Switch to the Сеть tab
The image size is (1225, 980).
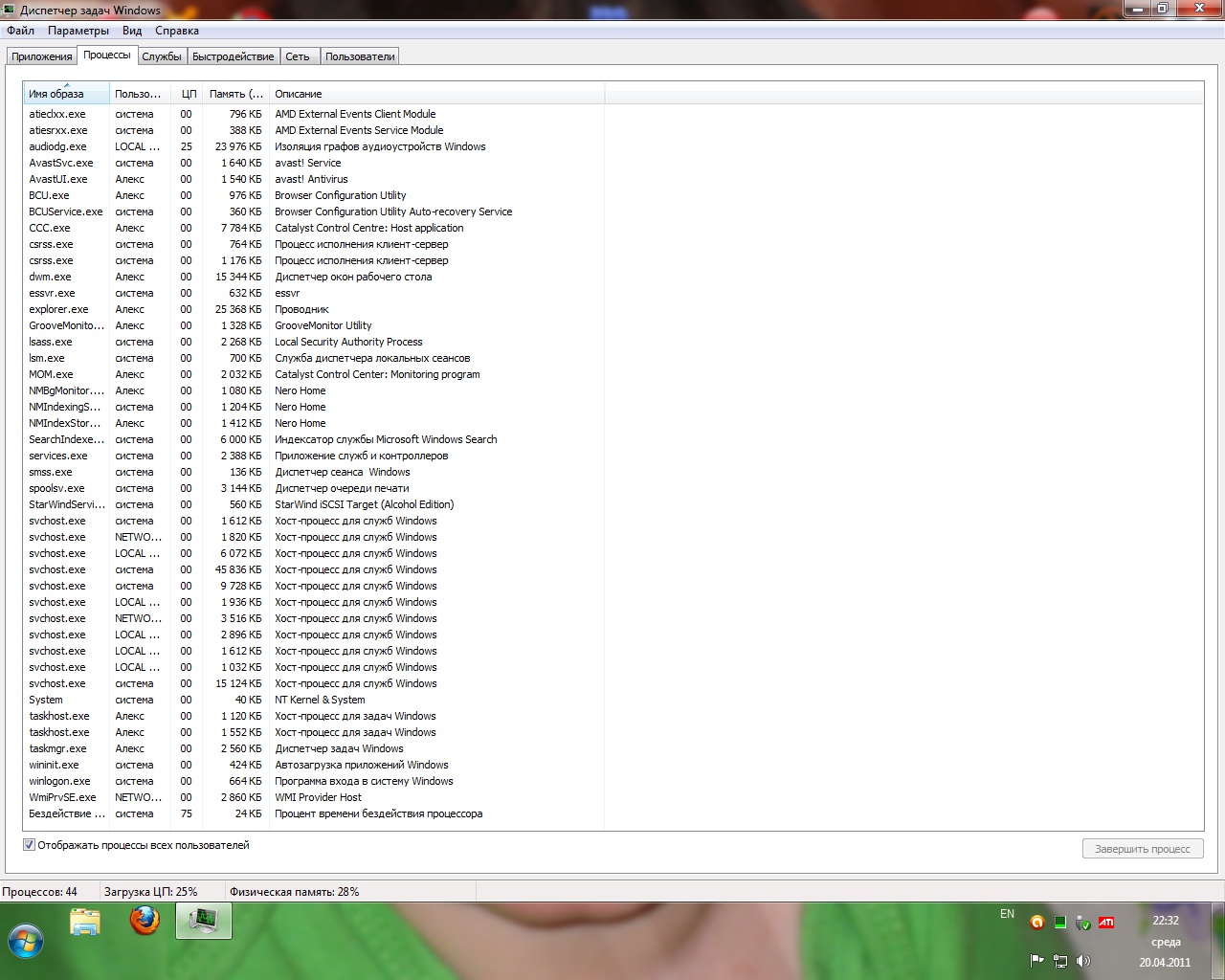coord(298,56)
